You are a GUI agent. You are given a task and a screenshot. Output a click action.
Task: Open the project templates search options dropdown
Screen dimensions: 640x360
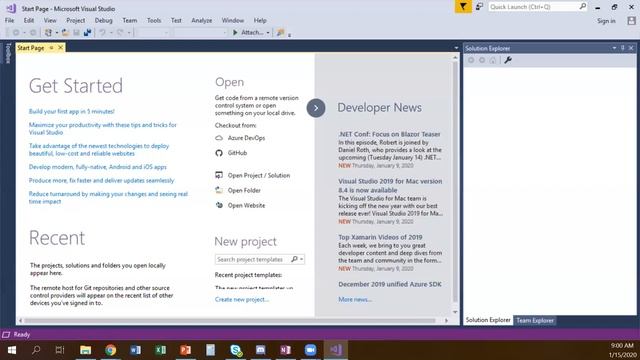point(301,259)
